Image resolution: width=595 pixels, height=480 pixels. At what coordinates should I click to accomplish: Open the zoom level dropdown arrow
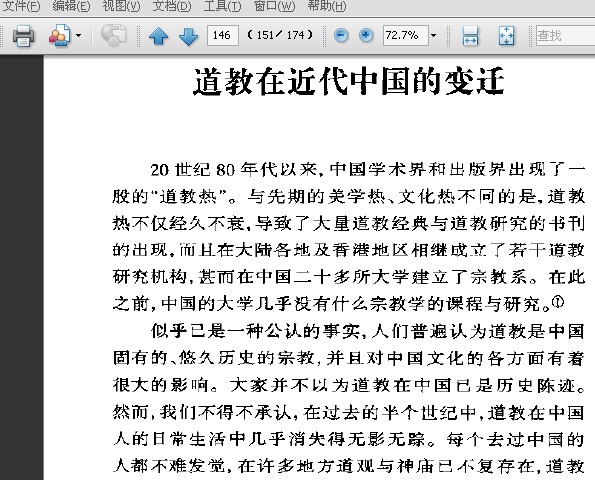[433, 36]
